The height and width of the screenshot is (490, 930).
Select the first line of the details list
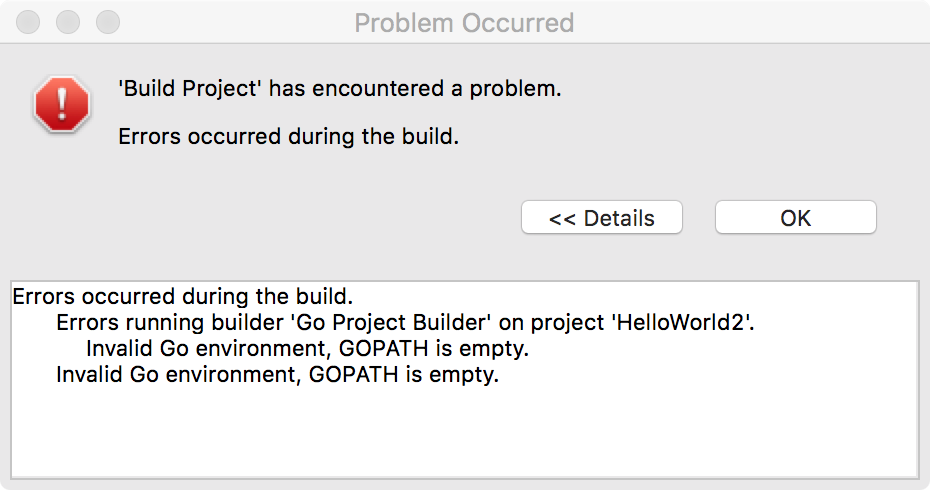pos(183,296)
